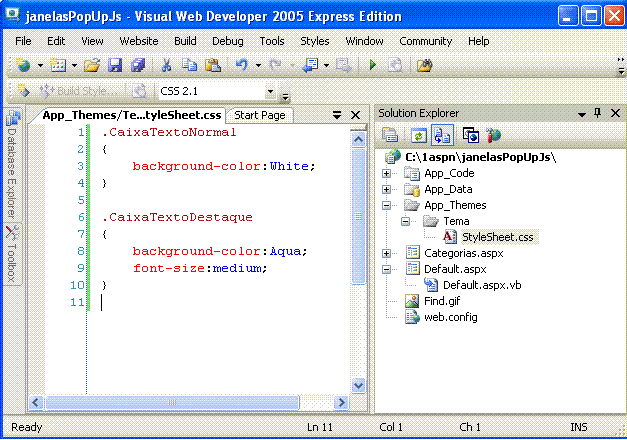Select the App_Themes StyleSheet.css editor tab

click(x=131, y=115)
